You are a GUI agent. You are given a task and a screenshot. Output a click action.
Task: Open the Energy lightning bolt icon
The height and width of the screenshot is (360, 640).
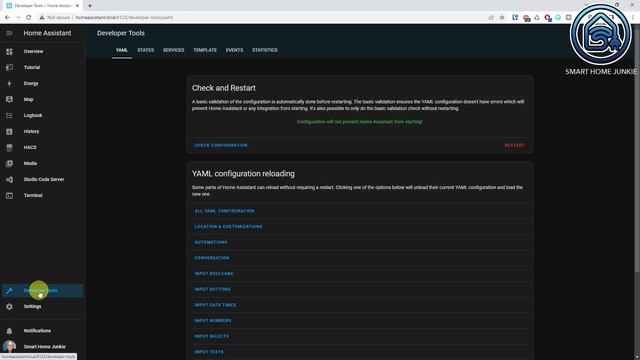[9, 83]
